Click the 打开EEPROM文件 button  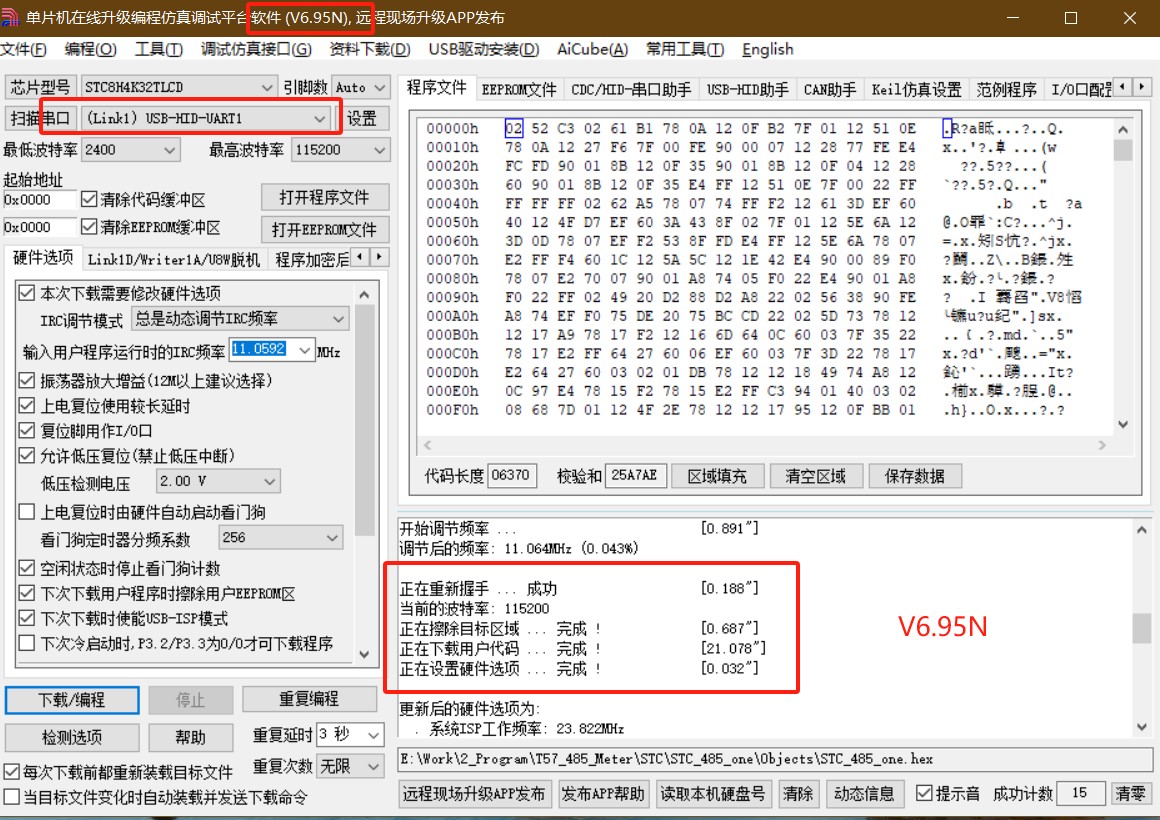coord(324,229)
